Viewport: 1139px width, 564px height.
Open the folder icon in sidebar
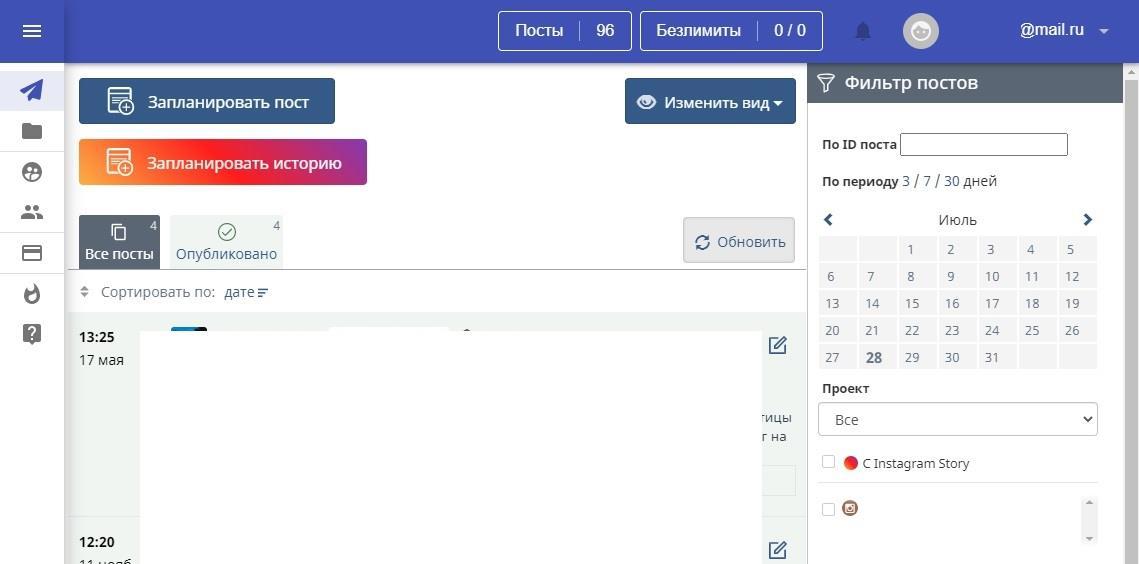pos(32,131)
